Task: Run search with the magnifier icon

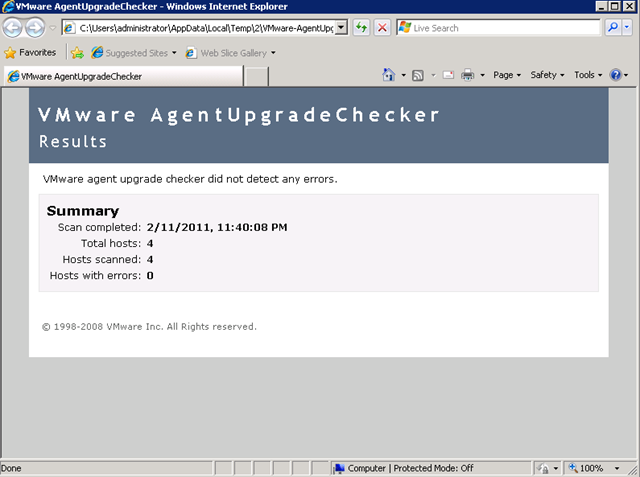Action: (x=613, y=27)
